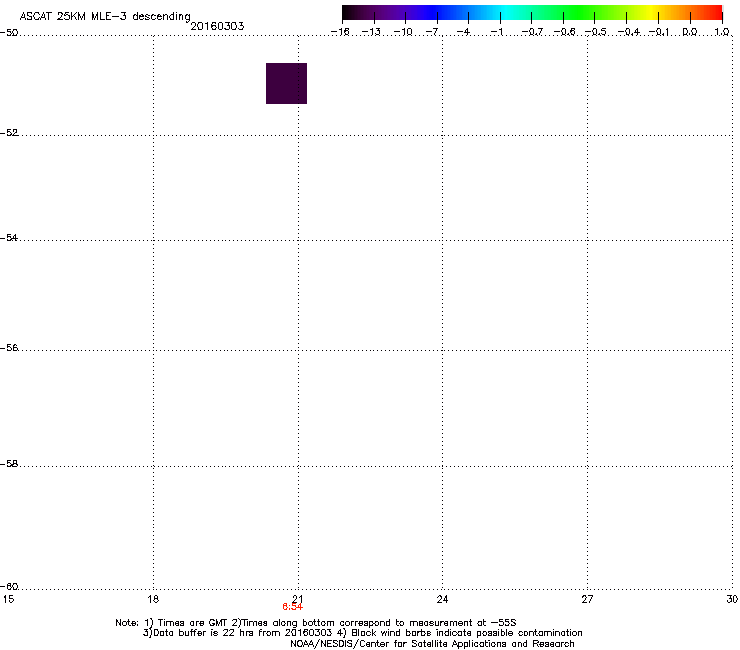The width and height of the screenshot is (740, 650).
Task: Click the date label 20160303
Action: (x=217, y=26)
